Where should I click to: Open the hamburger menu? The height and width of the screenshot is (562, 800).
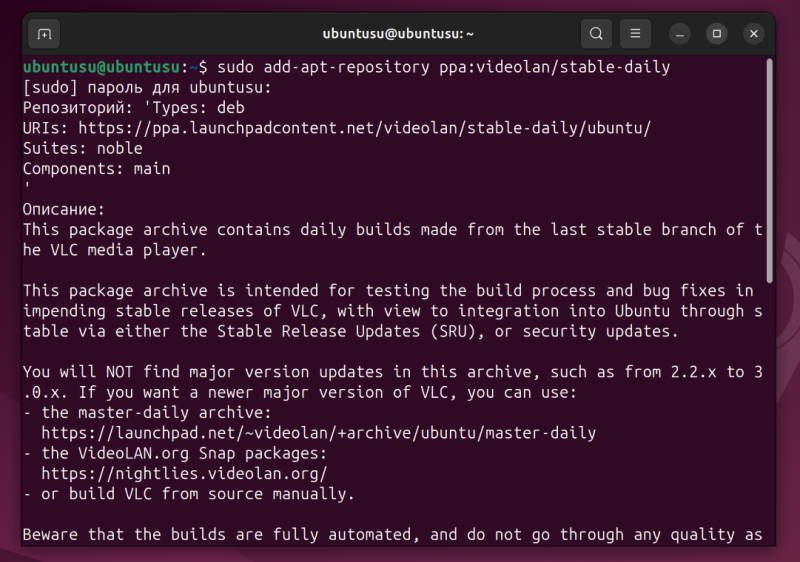tap(634, 34)
